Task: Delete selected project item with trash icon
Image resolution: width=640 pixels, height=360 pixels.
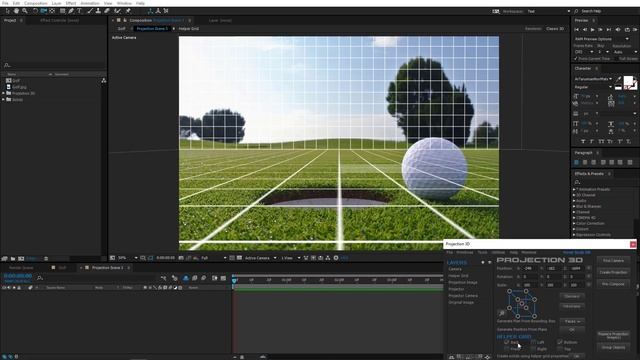Action: click(x=46, y=258)
